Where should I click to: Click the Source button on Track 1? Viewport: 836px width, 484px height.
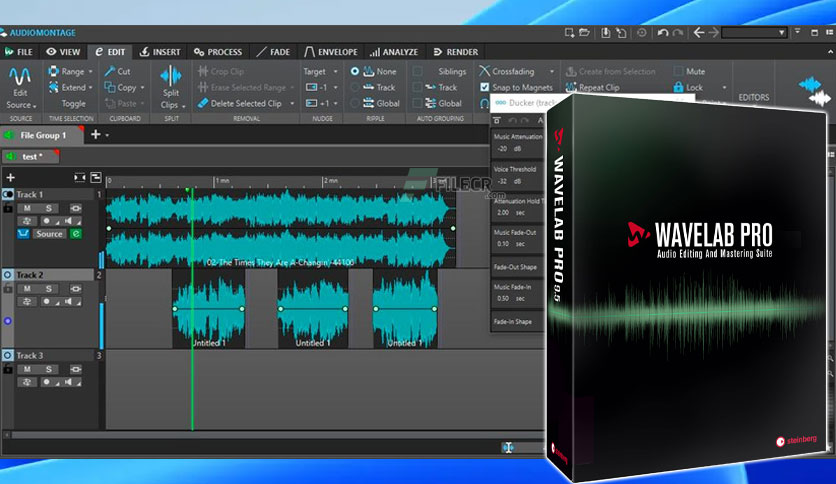point(49,233)
